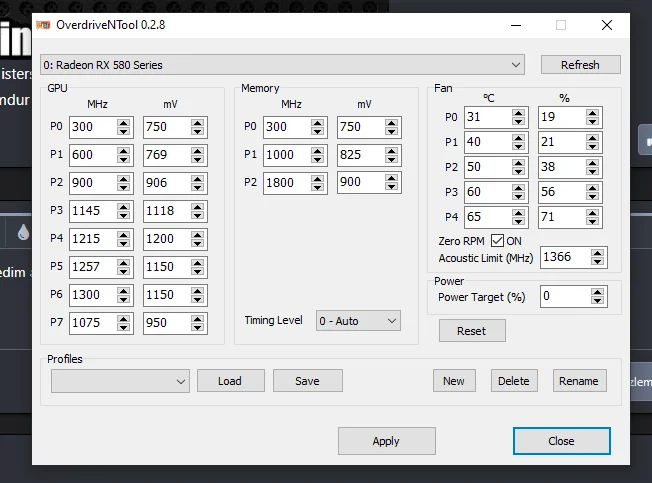Viewport: 652px width, 483px height.
Task: Decrease GPU P2 mV with down arrow
Action: click(197, 187)
